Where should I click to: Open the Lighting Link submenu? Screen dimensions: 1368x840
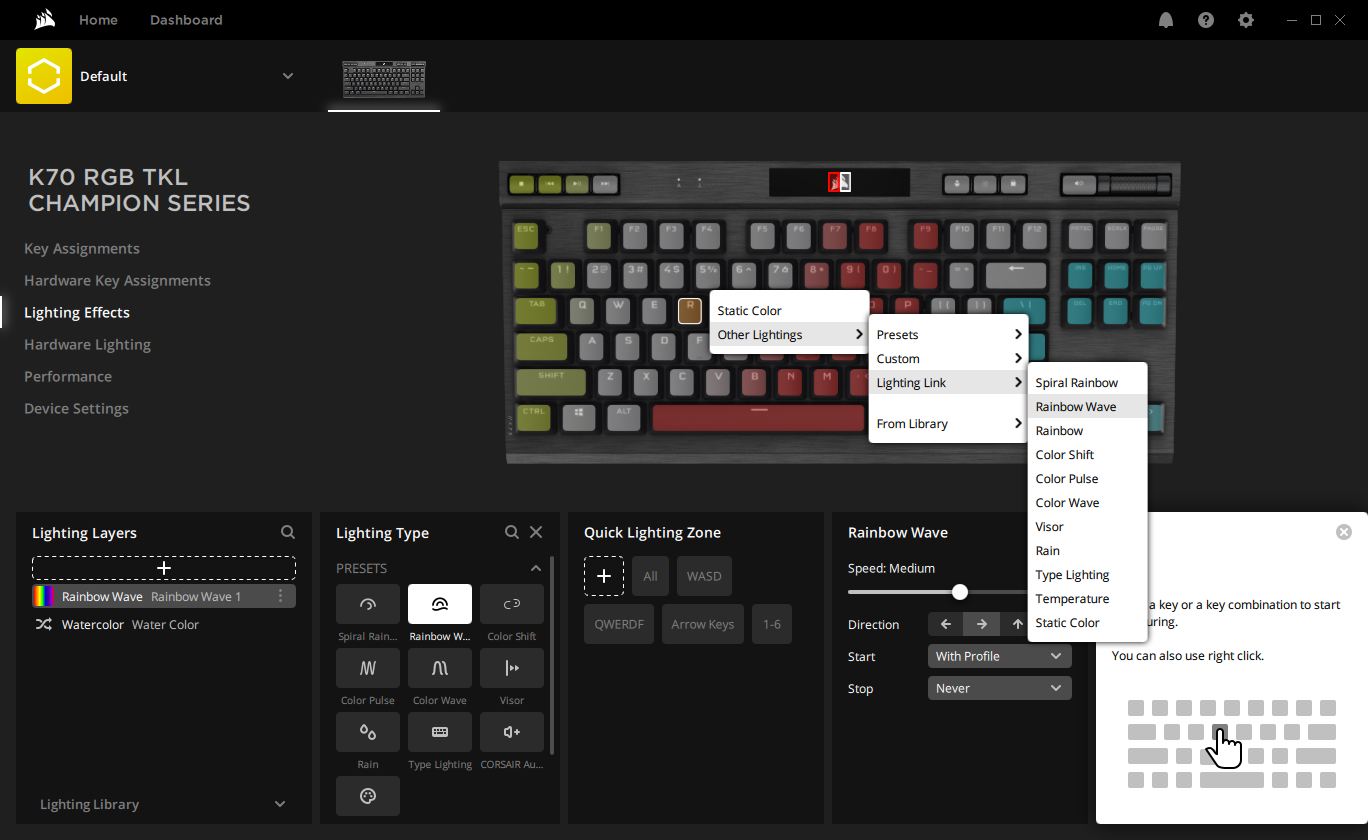pos(948,383)
